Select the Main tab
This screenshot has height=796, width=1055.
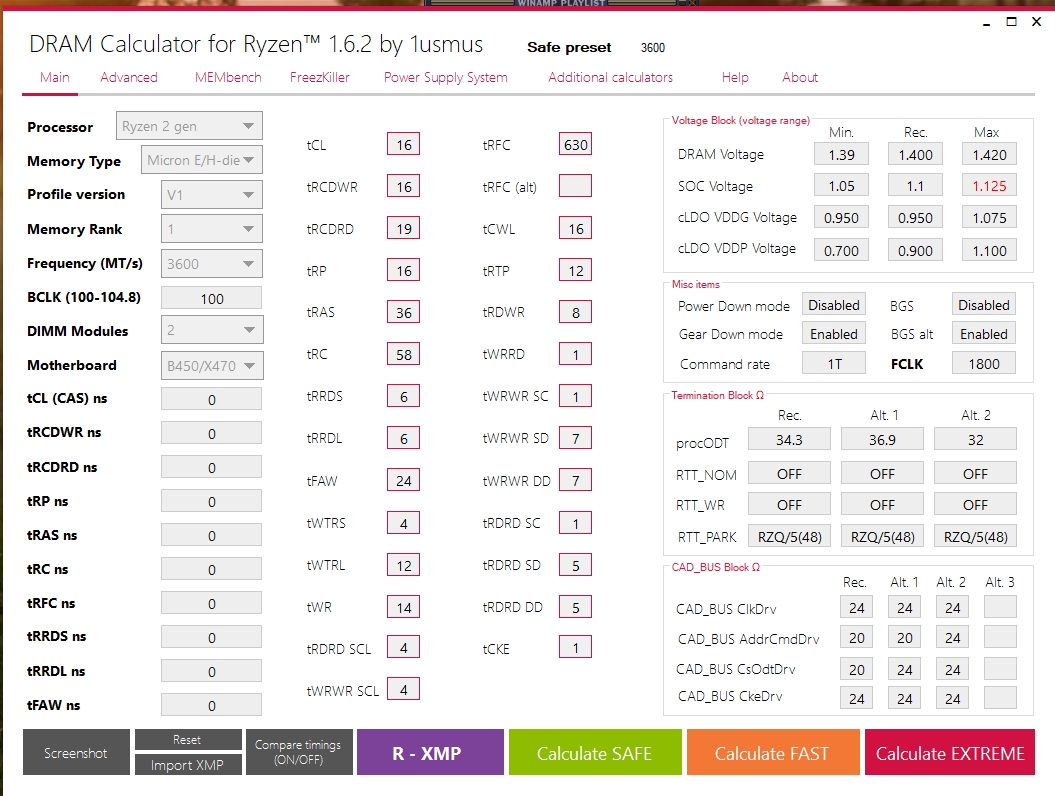pos(54,77)
